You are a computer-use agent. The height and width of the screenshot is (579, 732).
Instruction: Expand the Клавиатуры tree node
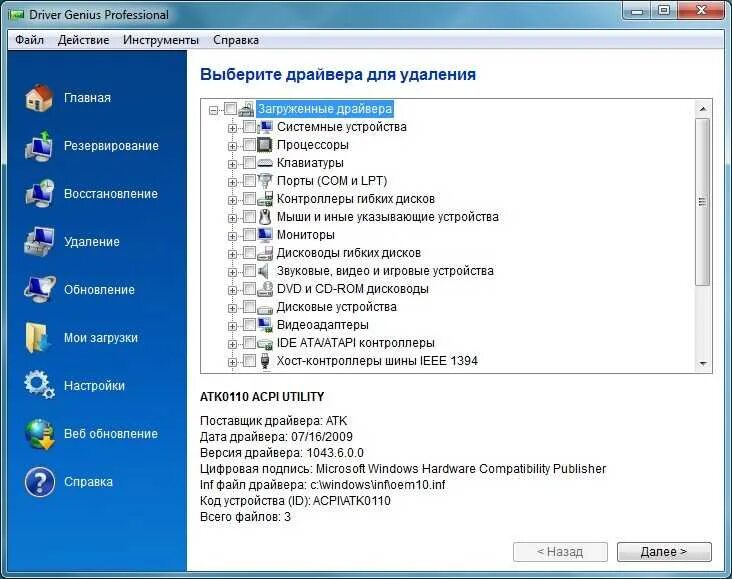232,164
